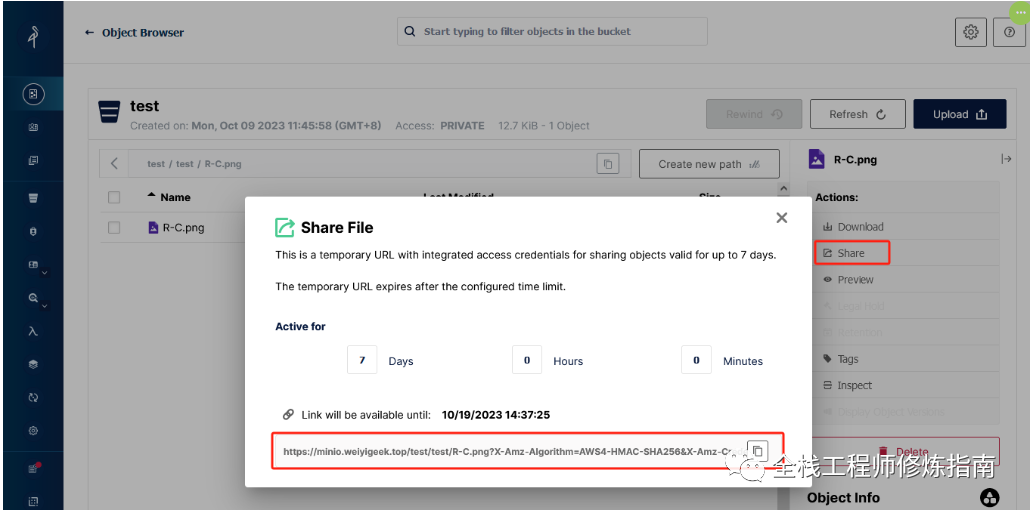Open Identity sidebar icon

[33, 264]
